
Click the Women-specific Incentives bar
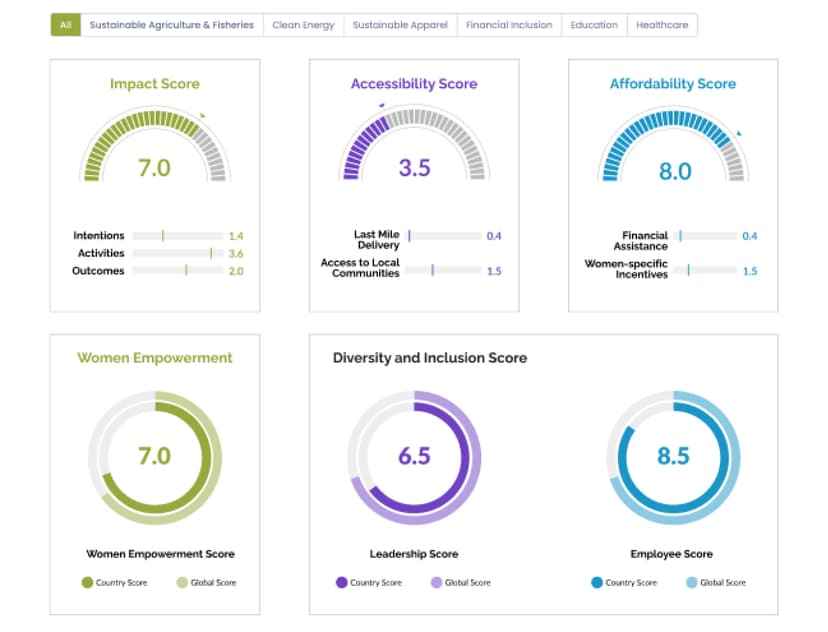(x=705, y=270)
